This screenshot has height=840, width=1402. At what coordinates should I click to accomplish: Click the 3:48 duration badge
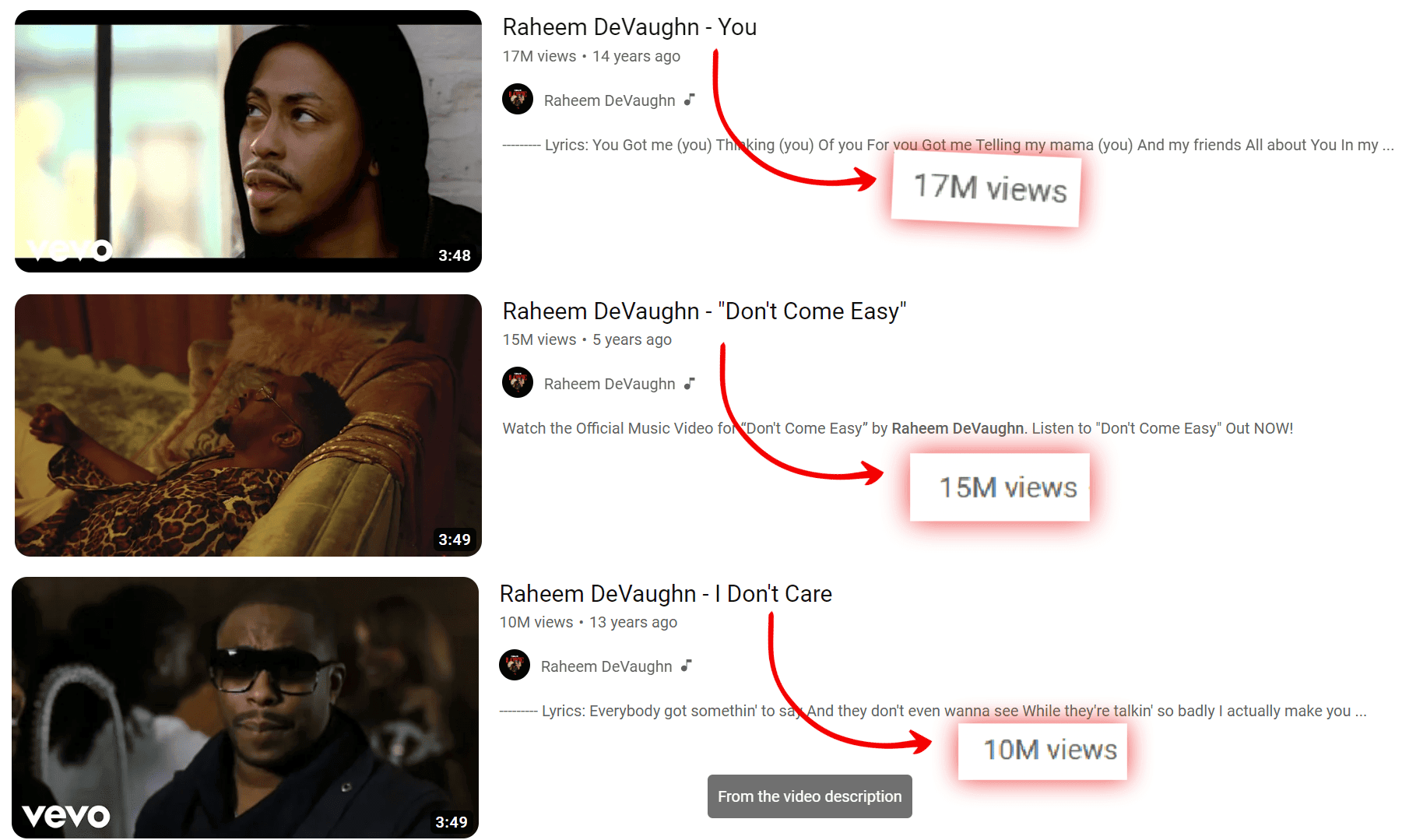[x=455, y=255]
